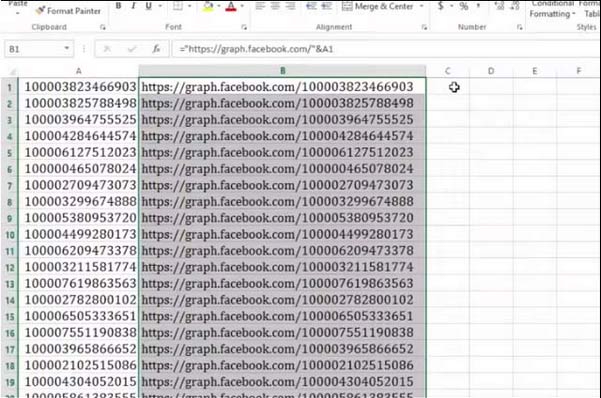Click URL cell ending in 100003965866652
Viewport: 601px width, 398px height.
(282, 349)
